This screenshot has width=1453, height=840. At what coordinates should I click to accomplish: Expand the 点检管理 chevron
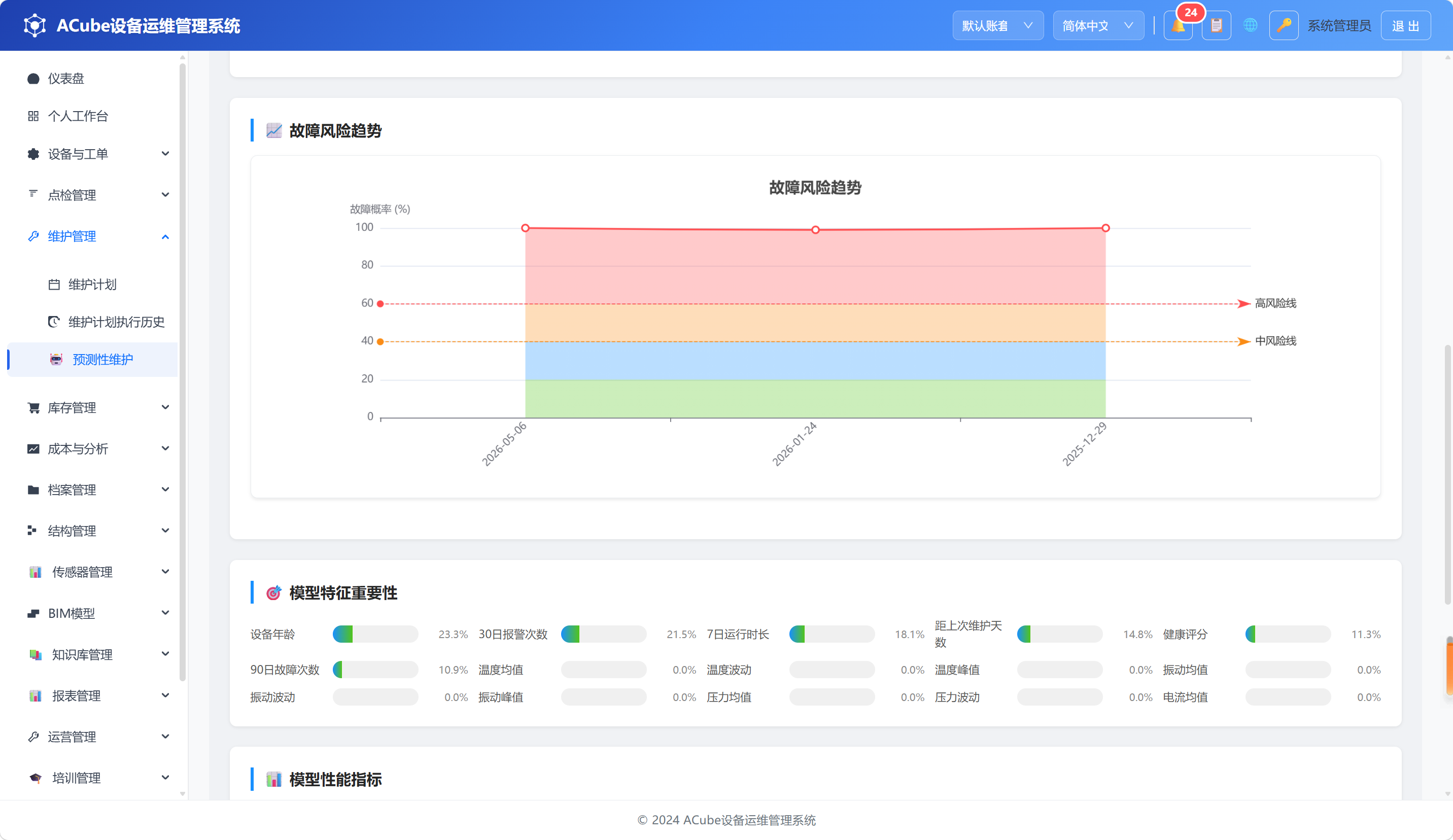pos(165,195)
